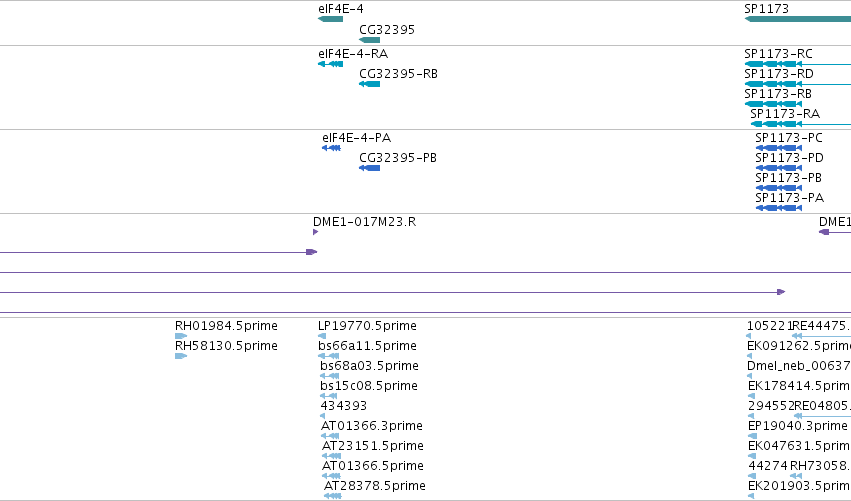Select the DME1-017M23.R purple arrowhead glyph
The image size is (851, 501).
coord(315,232)
